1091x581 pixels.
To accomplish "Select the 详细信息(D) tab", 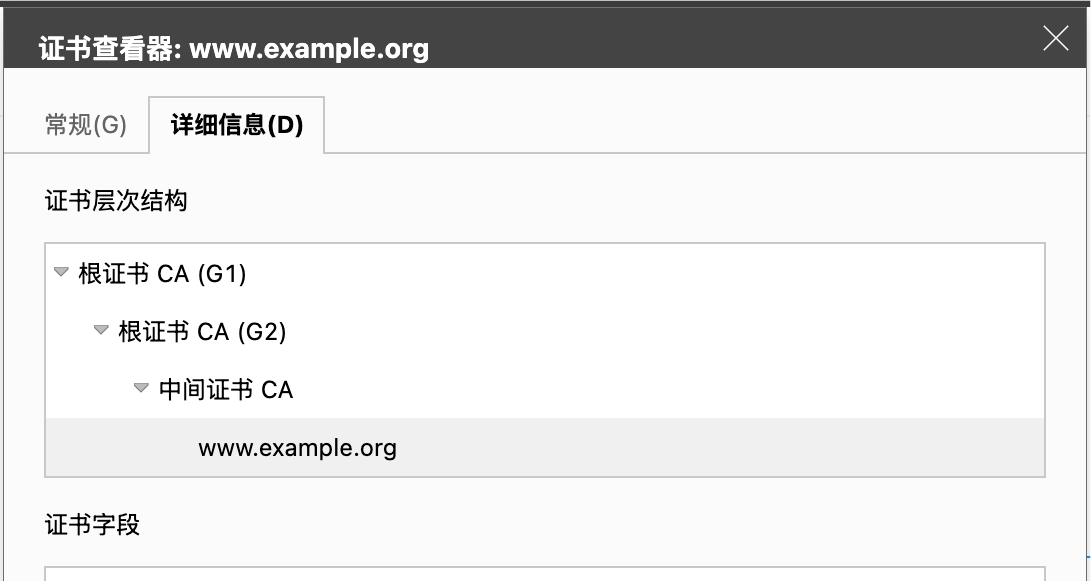I will click(237, 125).
